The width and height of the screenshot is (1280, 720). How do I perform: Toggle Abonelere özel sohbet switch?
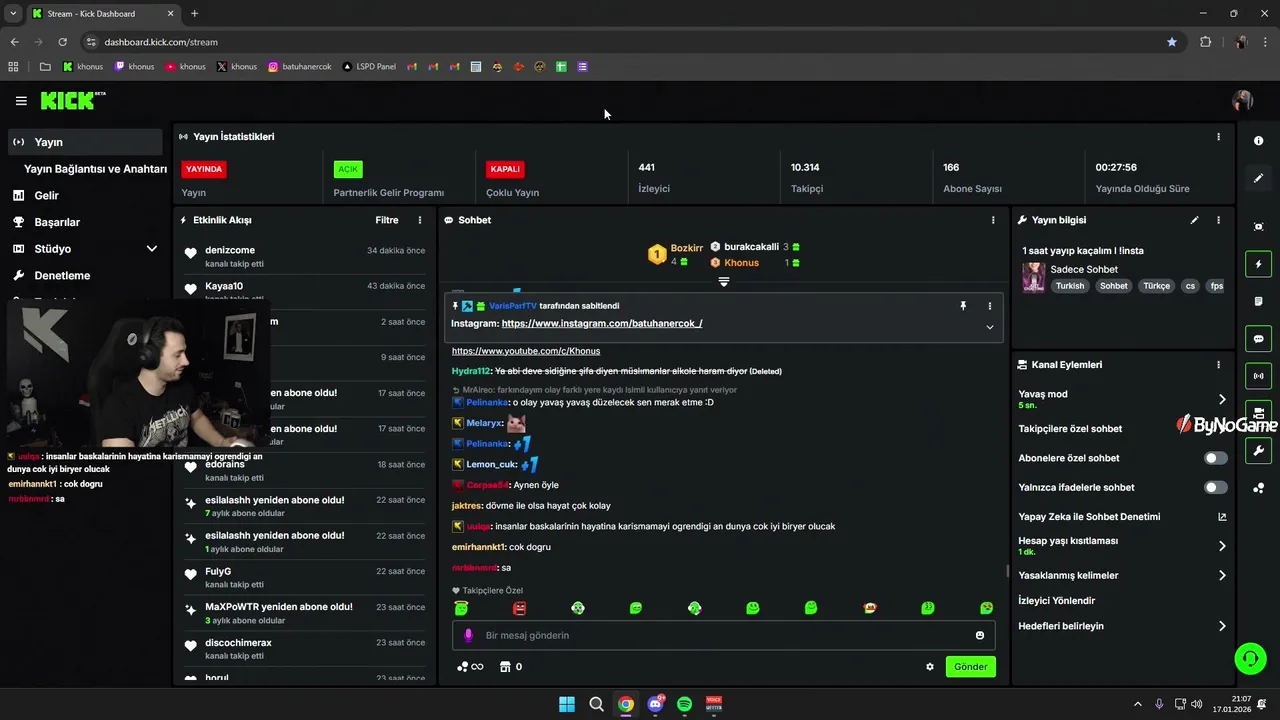pyautogui.click(x=1215, y=458)
